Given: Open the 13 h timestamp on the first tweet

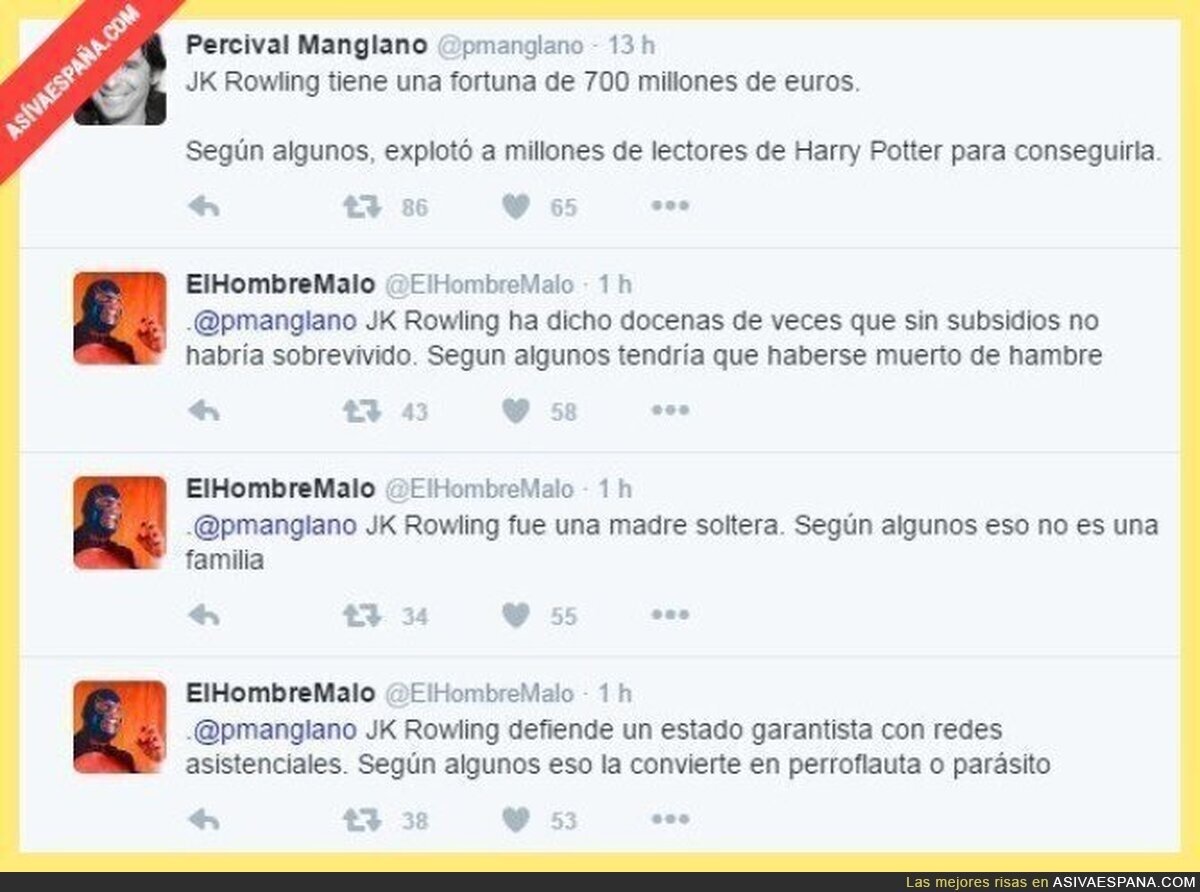Looking at the screenshot, I should point(631,46).
